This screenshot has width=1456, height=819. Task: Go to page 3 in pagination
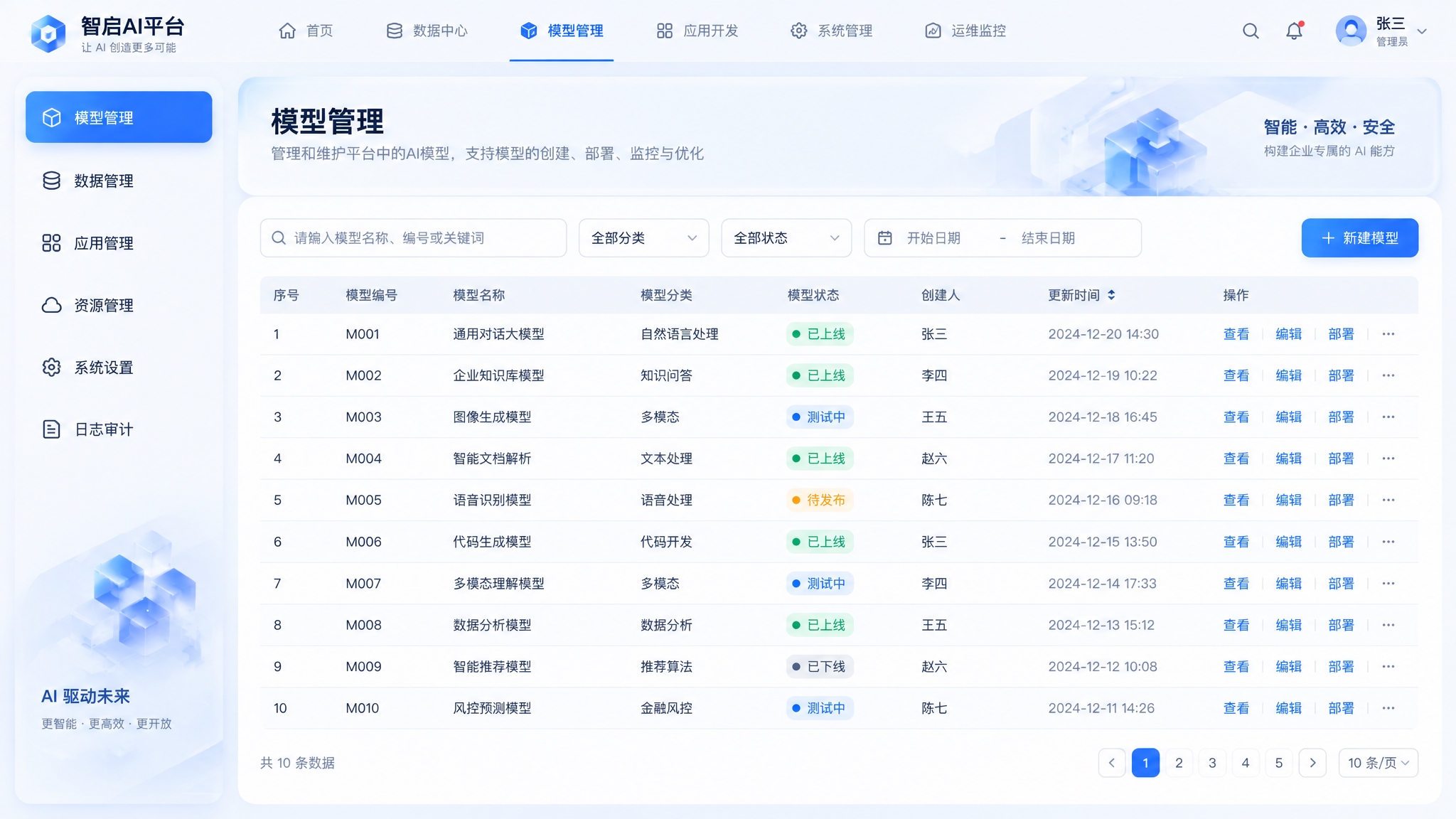point(1212,763)
